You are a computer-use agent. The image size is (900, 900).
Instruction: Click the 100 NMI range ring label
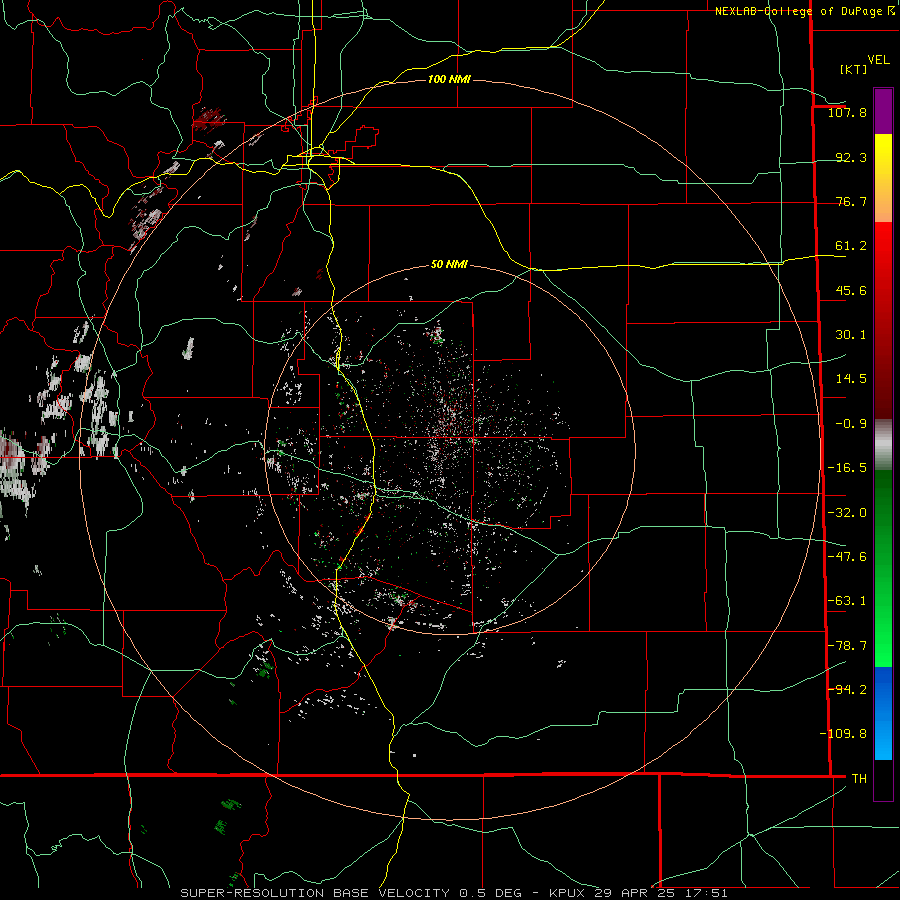(449, 79)
